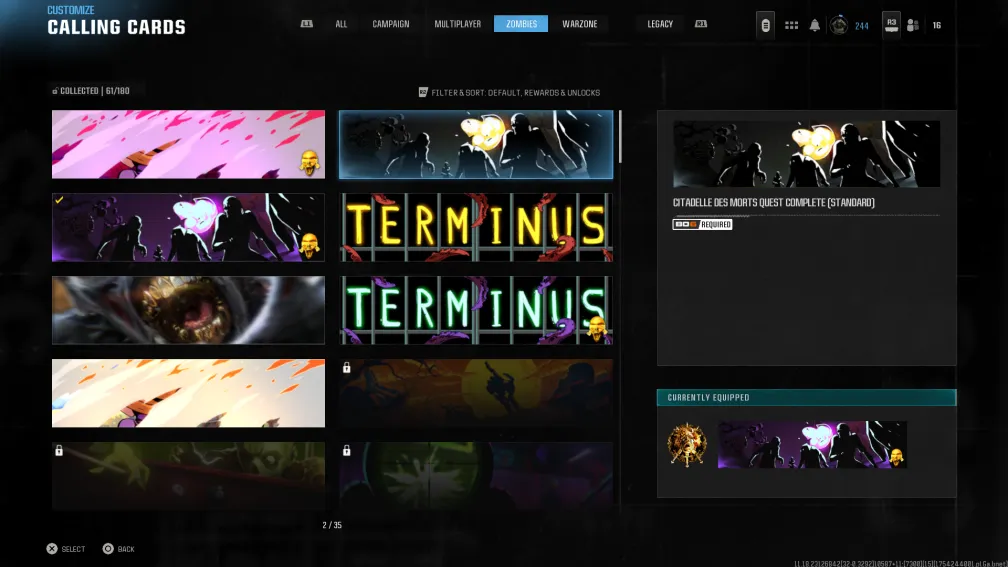This screenshot has width=1008, height=567.
Task: Click the preview image of Citadelle des Morts card
Action: pyautogui.click(x=806, y=154)
